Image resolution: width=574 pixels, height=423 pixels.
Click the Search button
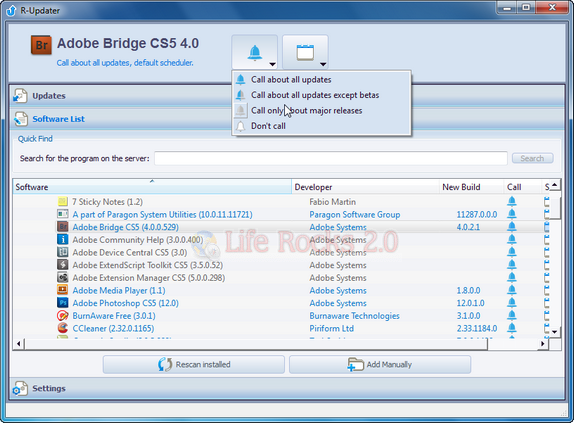532,158
